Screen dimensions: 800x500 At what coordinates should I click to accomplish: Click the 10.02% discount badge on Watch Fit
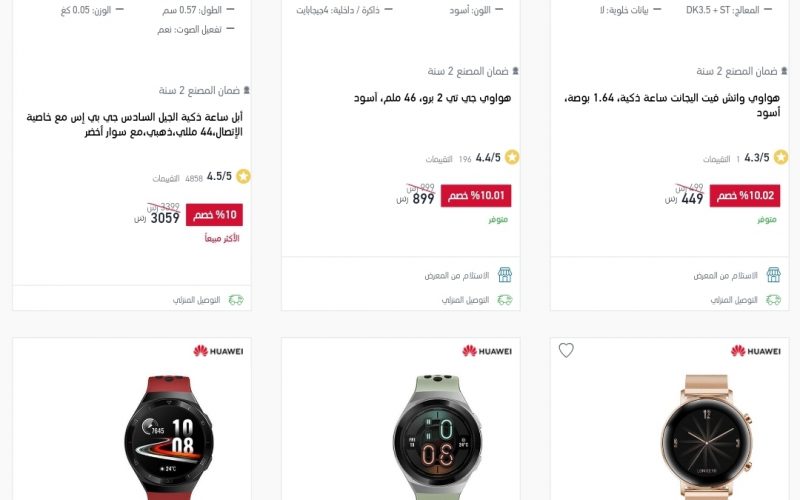(x=745, y=195)
